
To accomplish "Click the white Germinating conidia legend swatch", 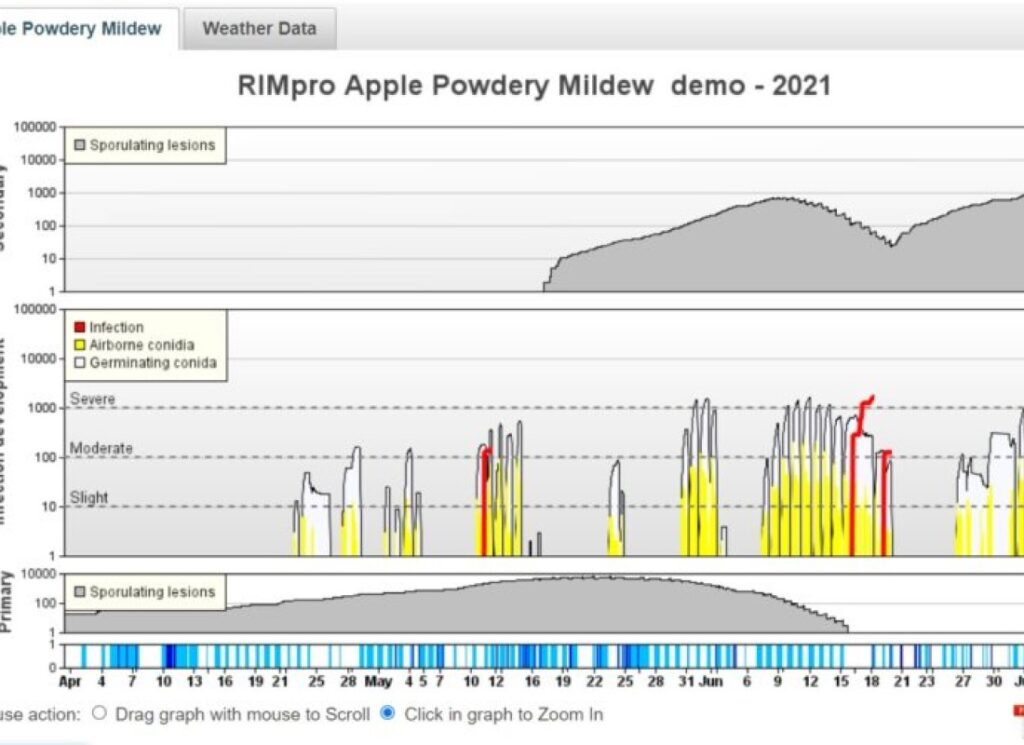I will (x=80, y=362).
